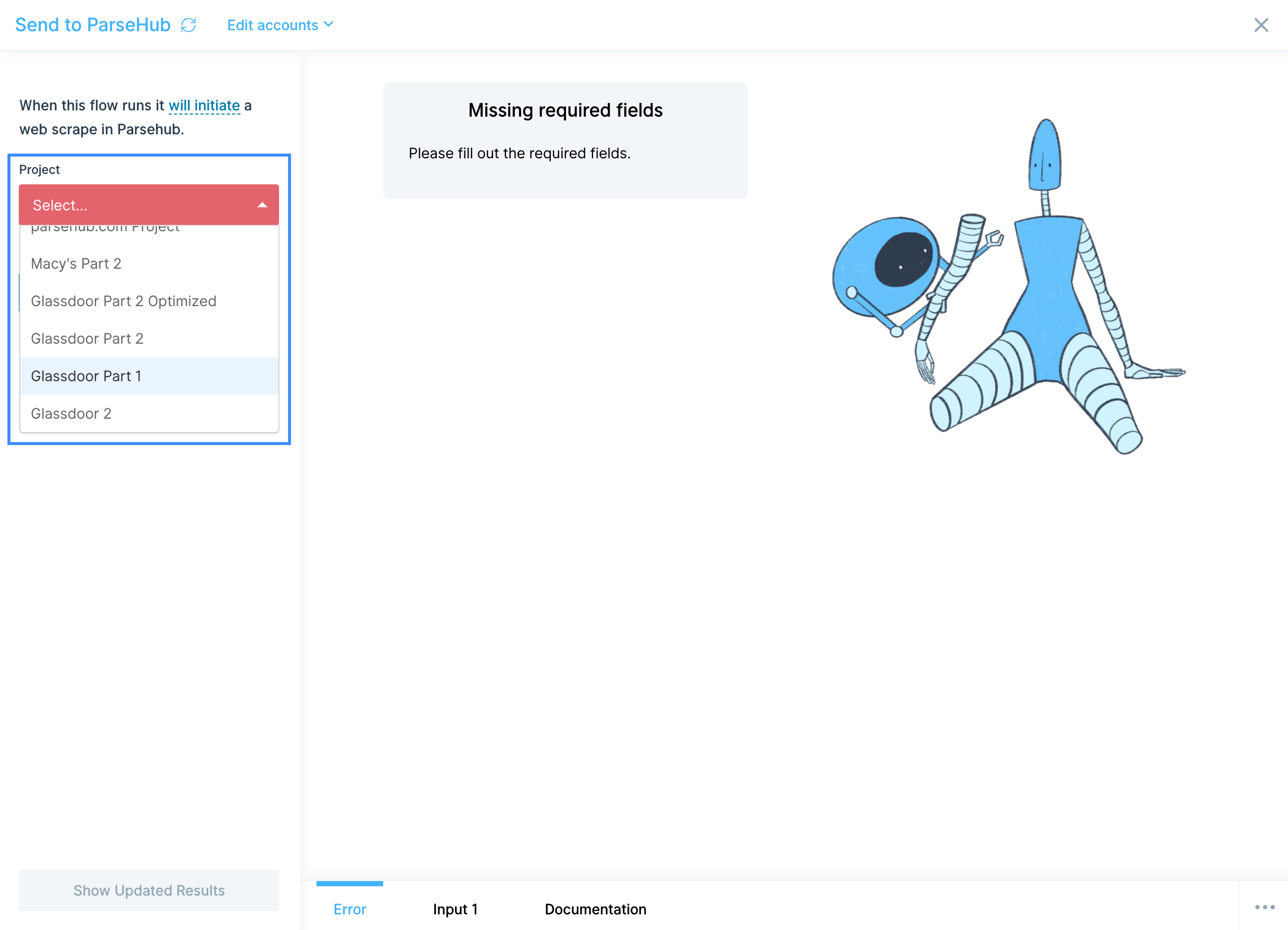Open the three-dots more options menu
The width and height of the screenshot is (1288, 930).
(1265, 907)
